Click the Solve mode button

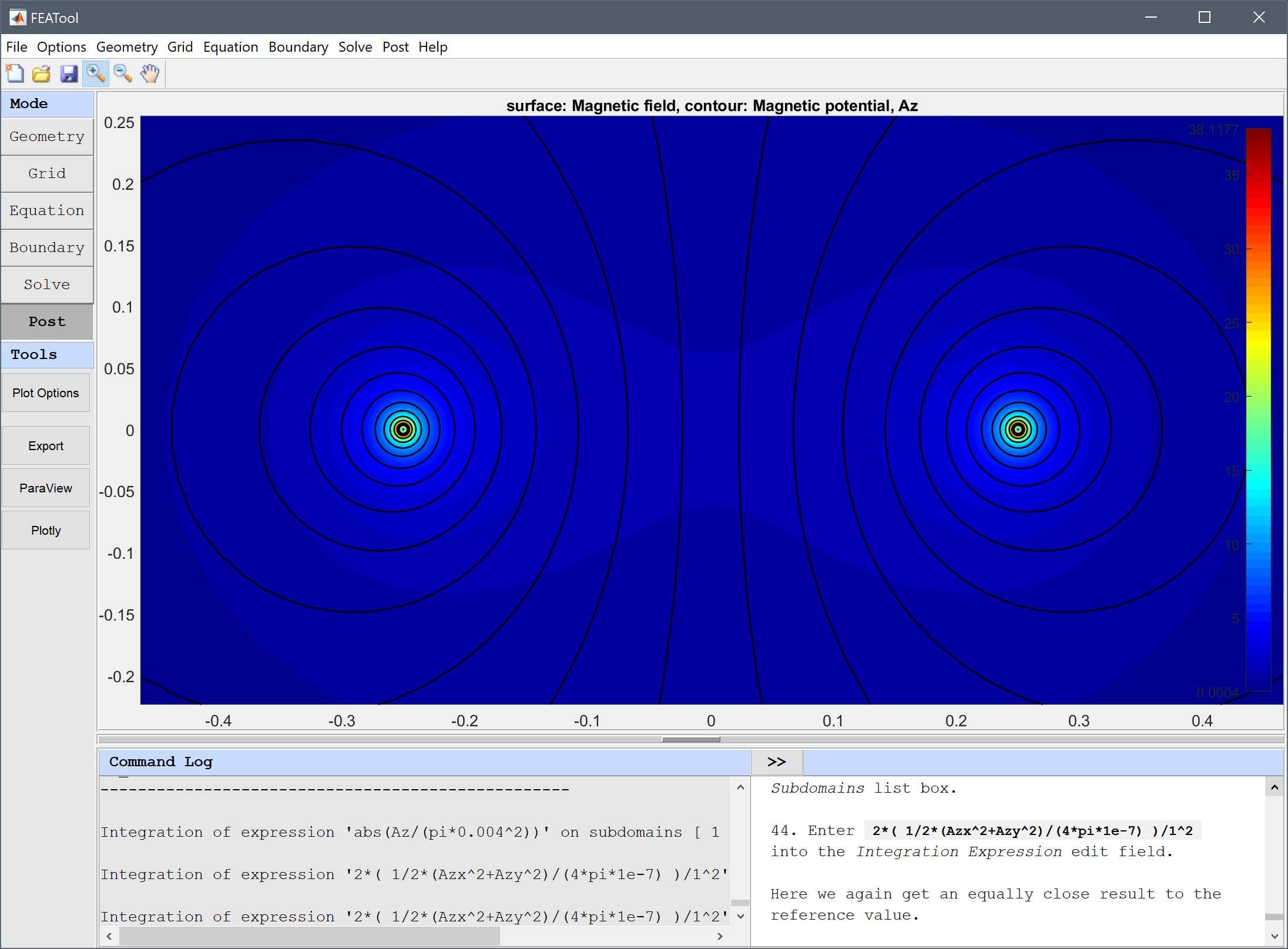[47, 284]
